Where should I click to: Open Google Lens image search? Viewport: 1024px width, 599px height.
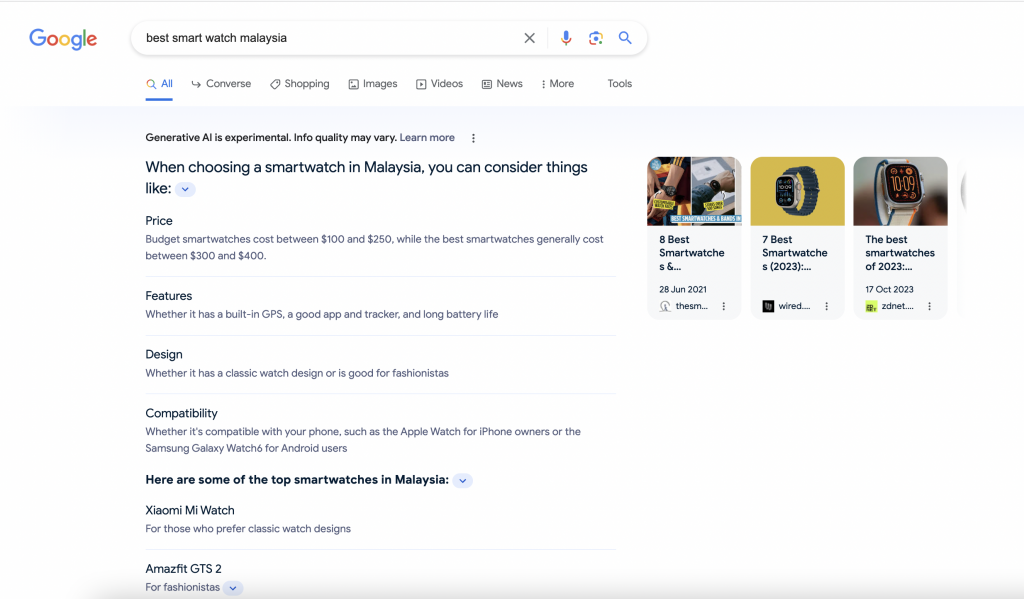point(596,38)
